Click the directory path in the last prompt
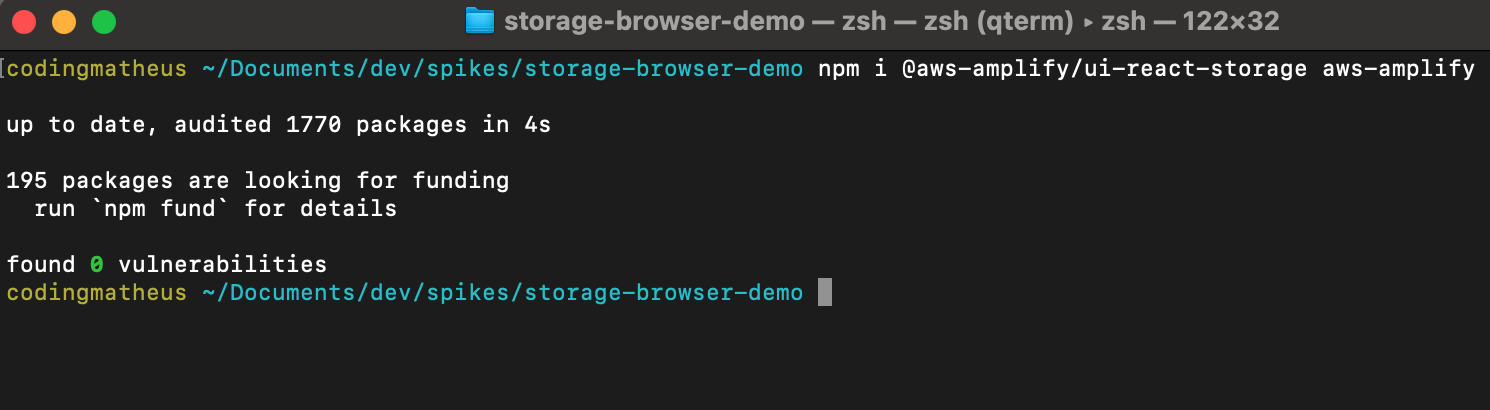1490x410 pixels. click(502, 293)
